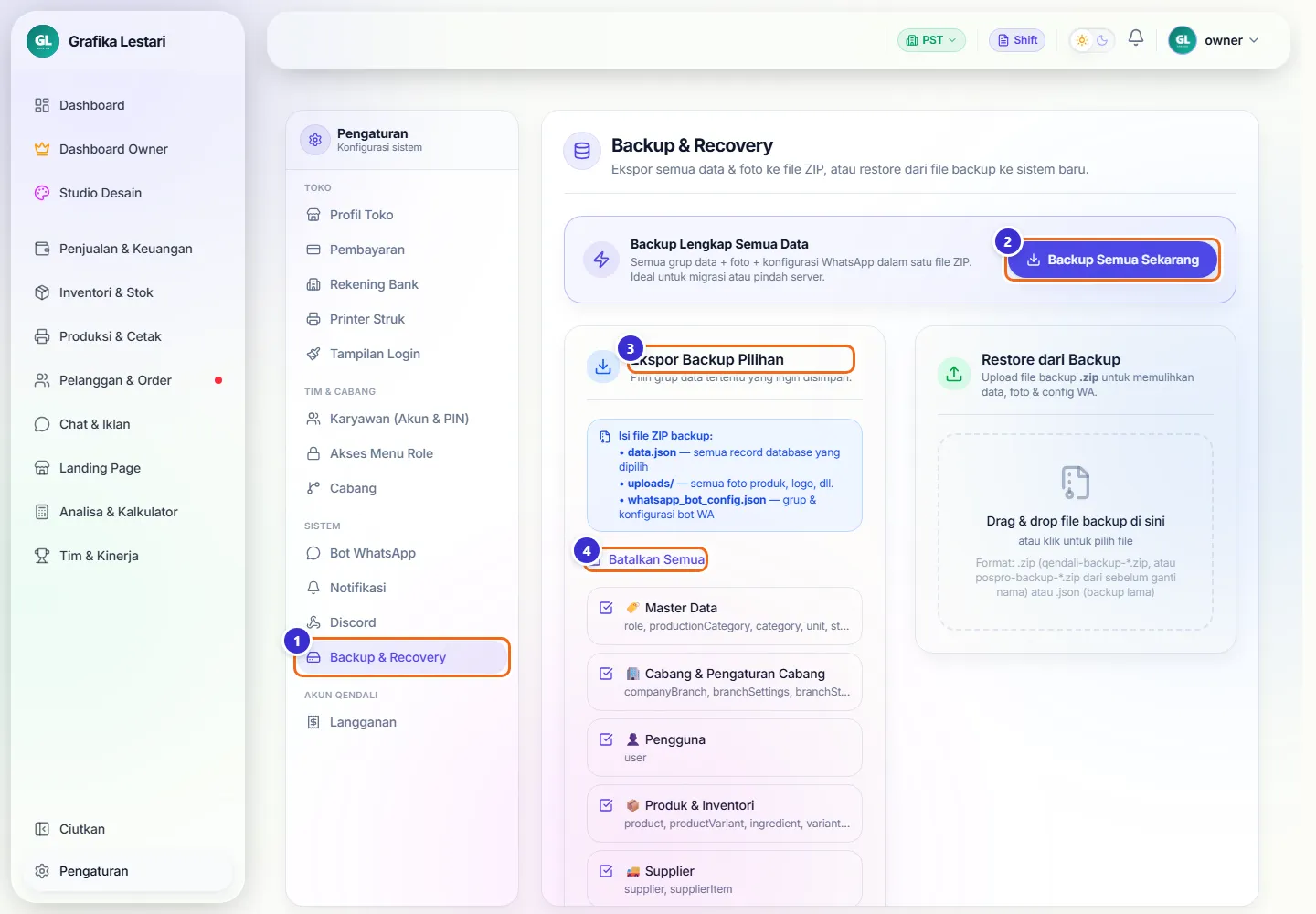Click the Batalkan Semua link
The height and width of the screenshot is (914, 1316).
click(656, 559)
